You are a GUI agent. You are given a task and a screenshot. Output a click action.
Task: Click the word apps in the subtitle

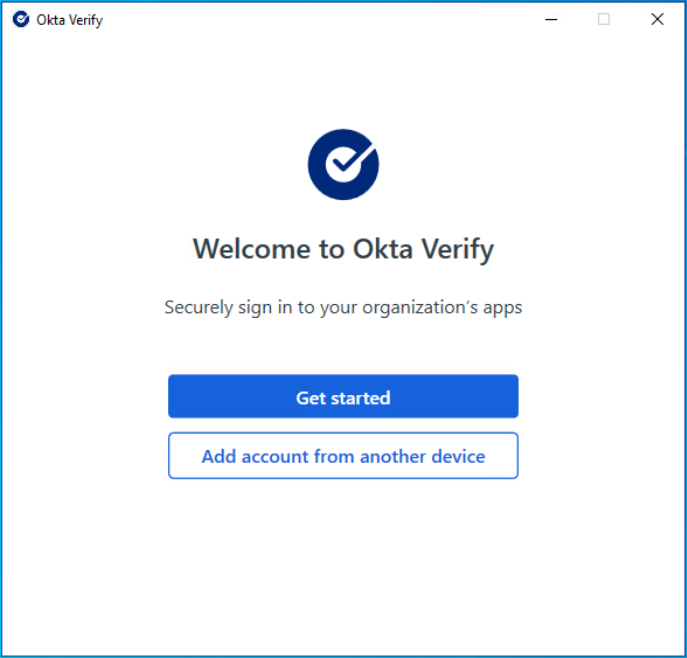point(503,308)
